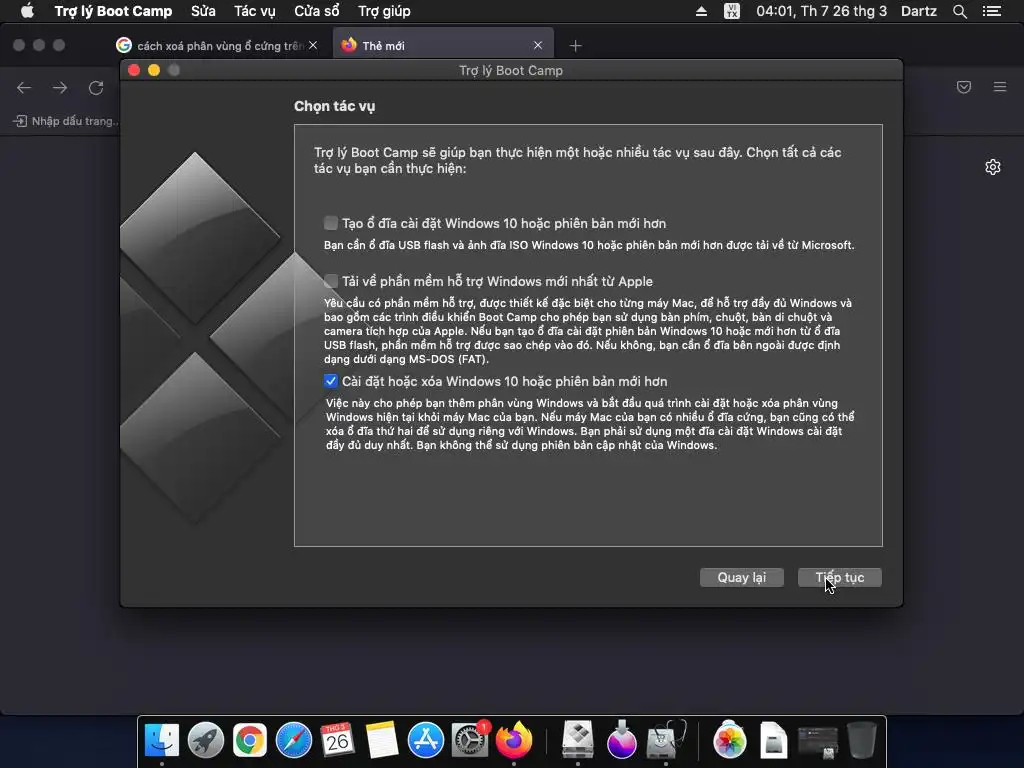Open the screenshot stack in dock
Viewport: 1024px width, 768px height.
click(x=818, y=741)
